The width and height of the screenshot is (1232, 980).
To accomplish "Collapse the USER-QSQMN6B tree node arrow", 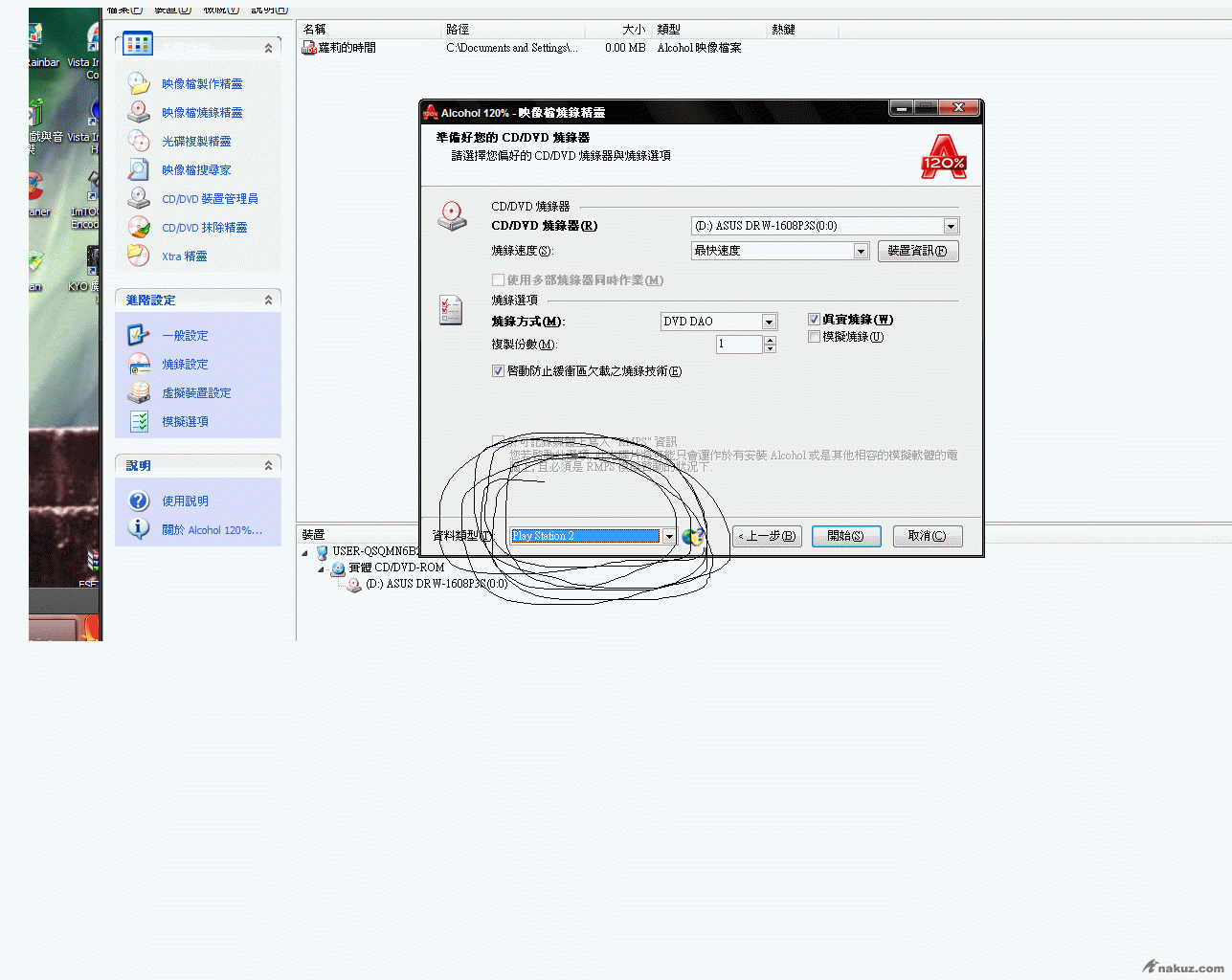I will click(305, 552).
